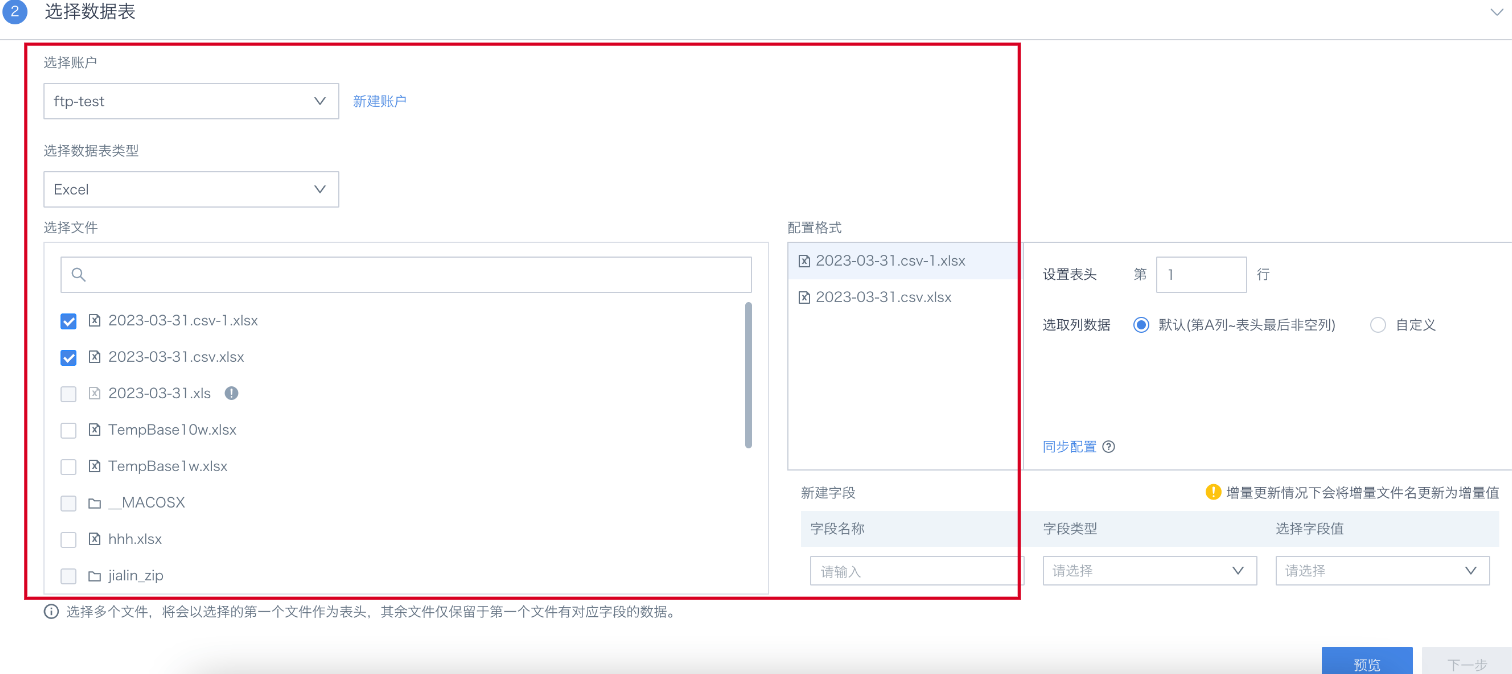Screen dimensions: 1512x674
Task: Click the file list vertical scrollbar
Action: tap(748, 375)
